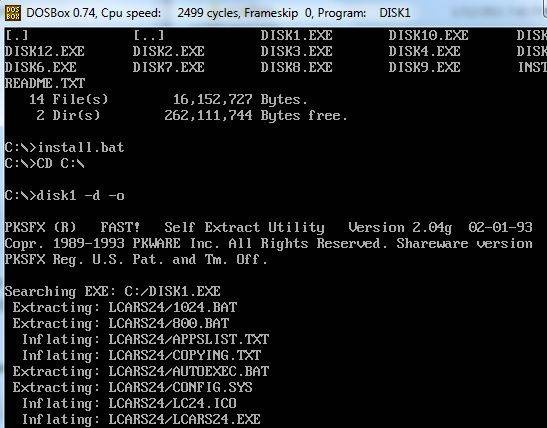Click README.TXT file entry

(x=45, y=83)
